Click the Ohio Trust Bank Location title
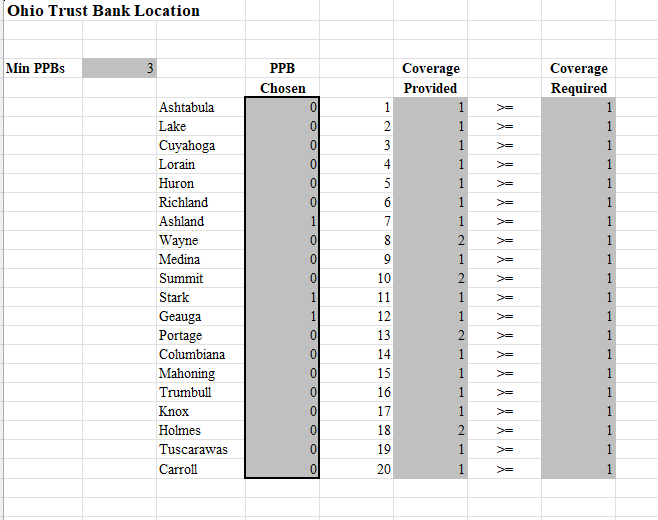This screenshot has width=658, height=520. point(103,11)
